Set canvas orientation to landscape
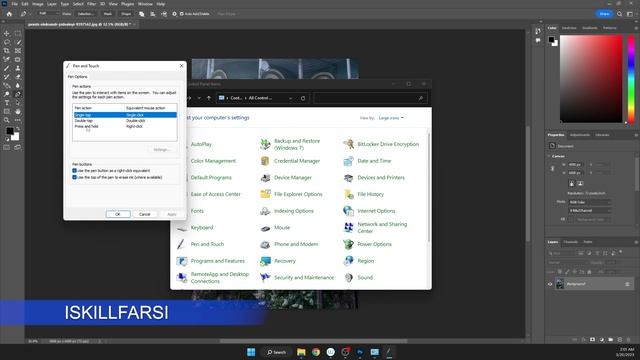 [580, 184]
